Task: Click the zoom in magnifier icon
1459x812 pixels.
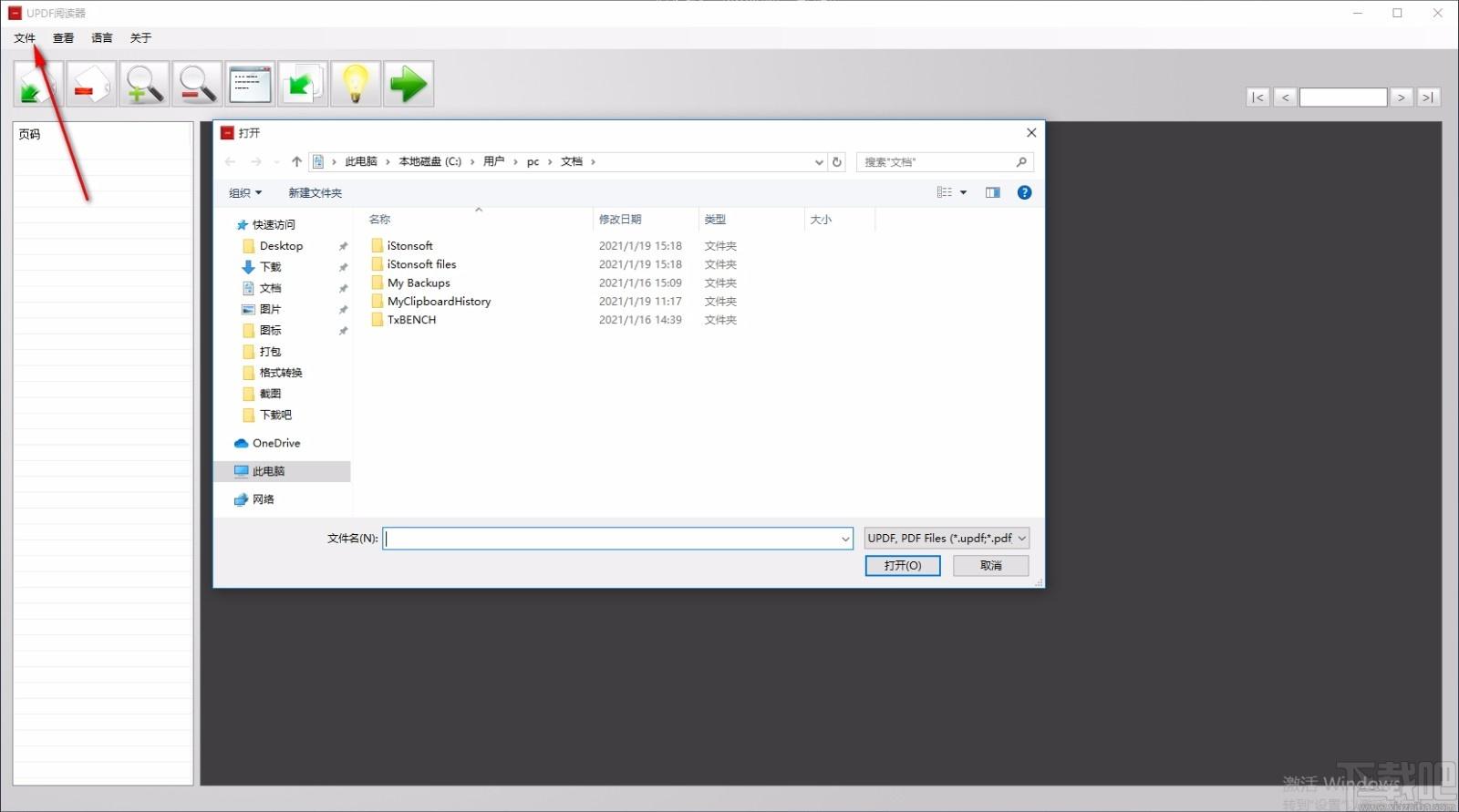Action: 144,85
